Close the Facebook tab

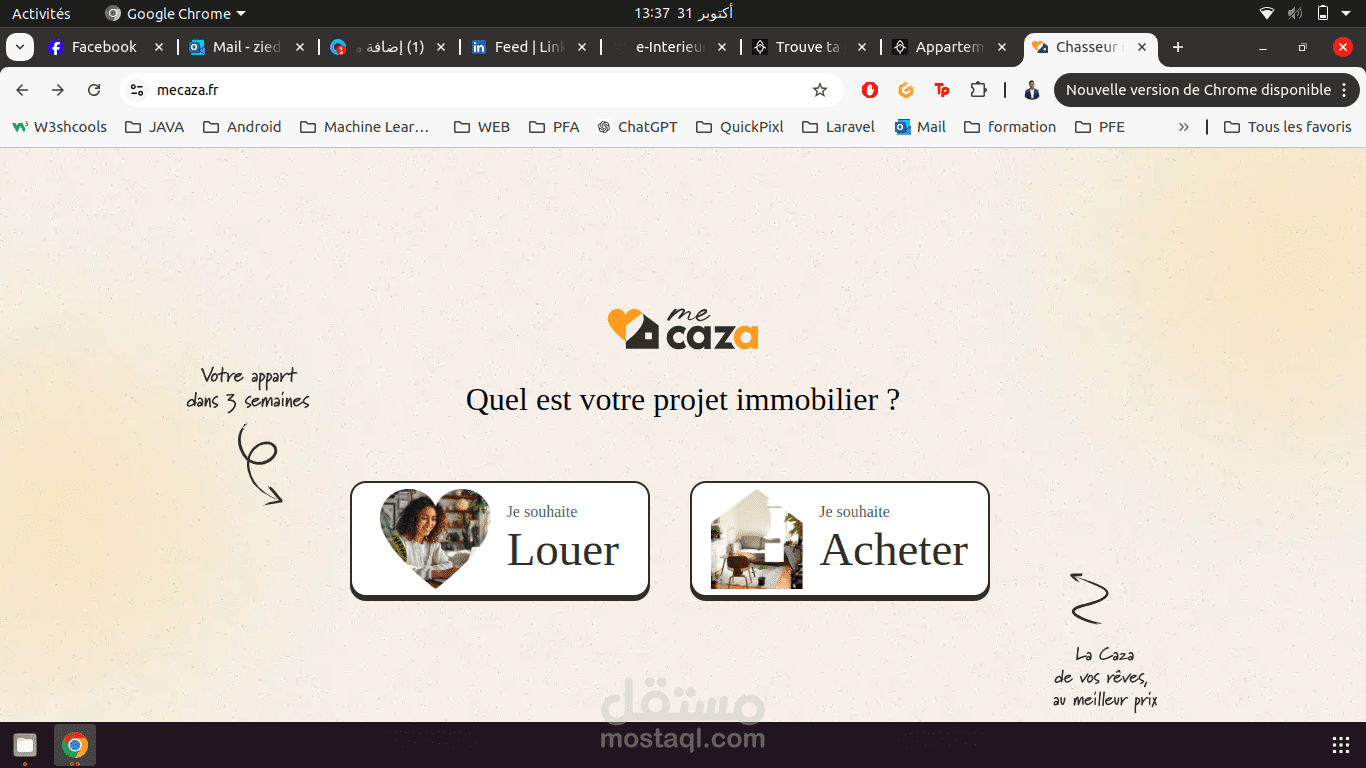[159, 47]
